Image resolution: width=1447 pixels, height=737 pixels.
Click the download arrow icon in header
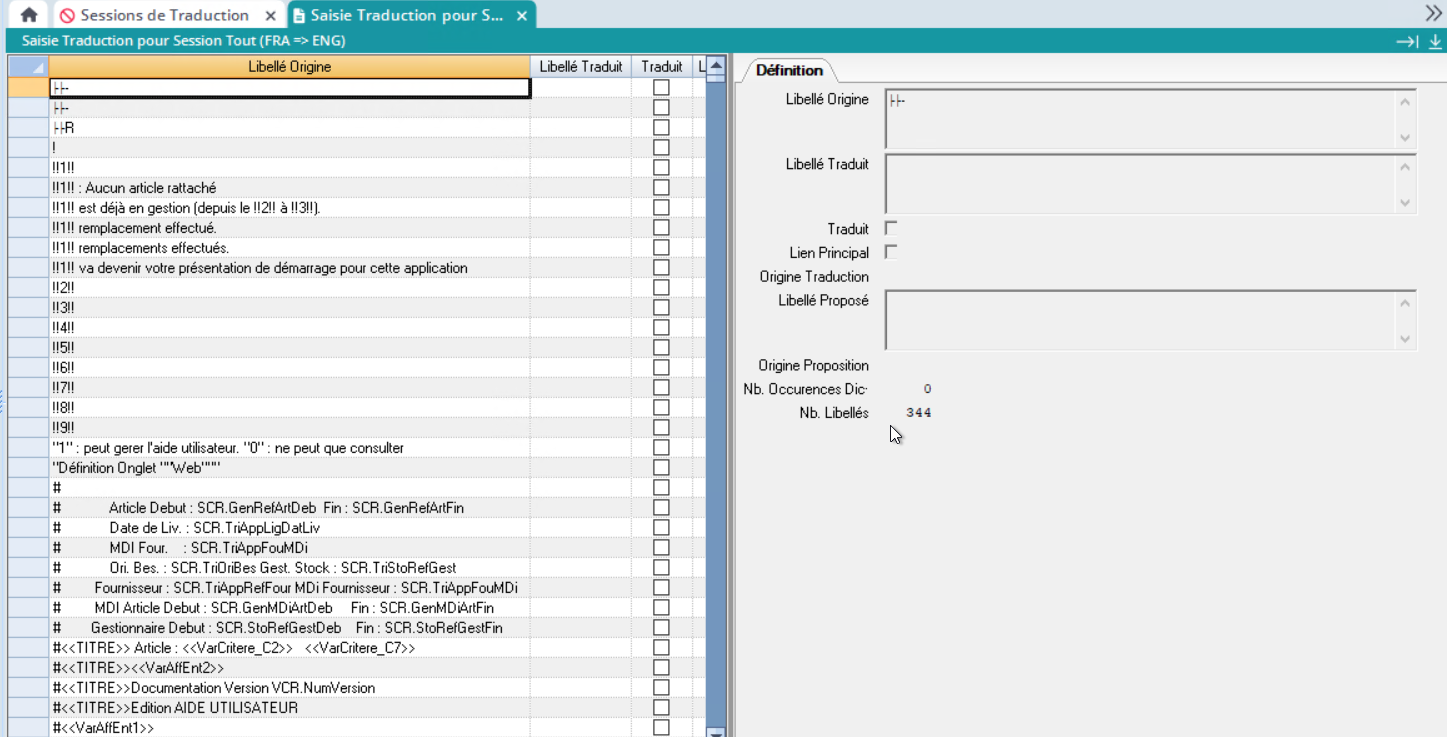pos(1435,41)
